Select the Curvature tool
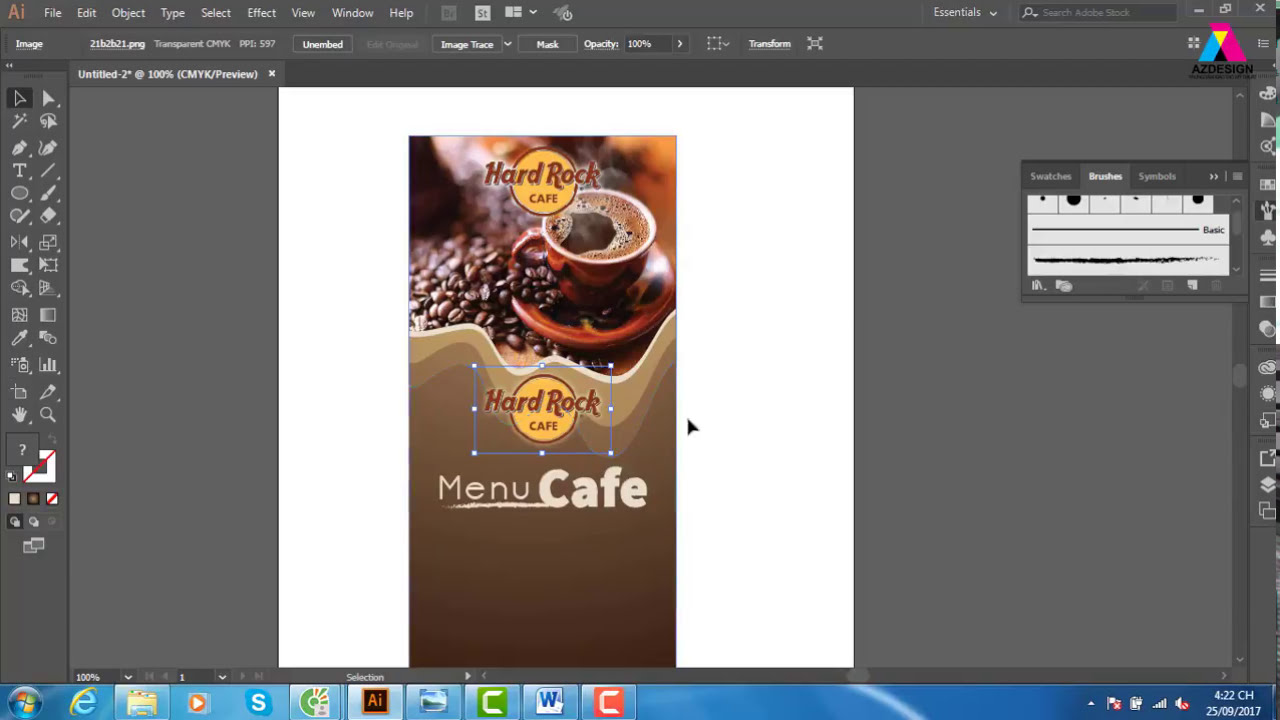Screen dimensions: 1280x720 click(49, 148)
